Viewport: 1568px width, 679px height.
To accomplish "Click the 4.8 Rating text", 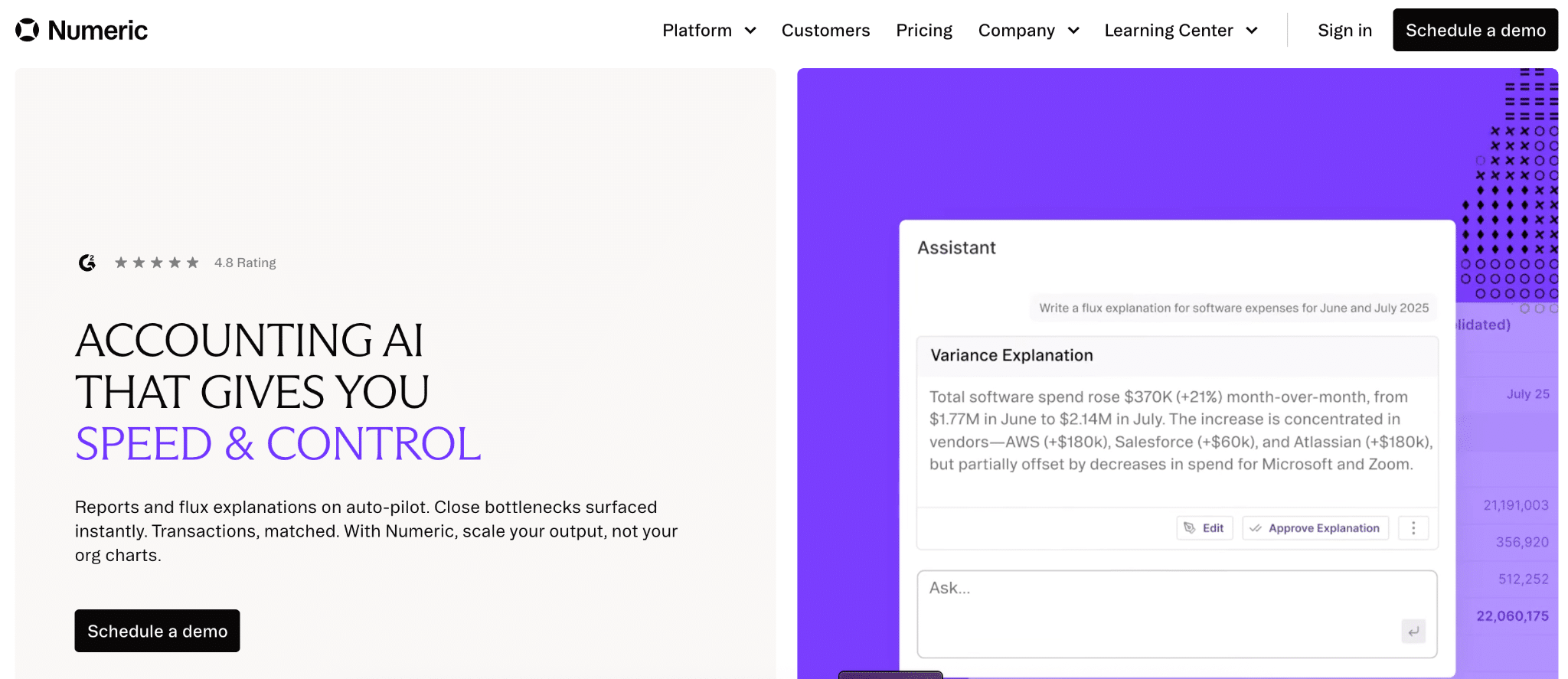I will 245,263.
